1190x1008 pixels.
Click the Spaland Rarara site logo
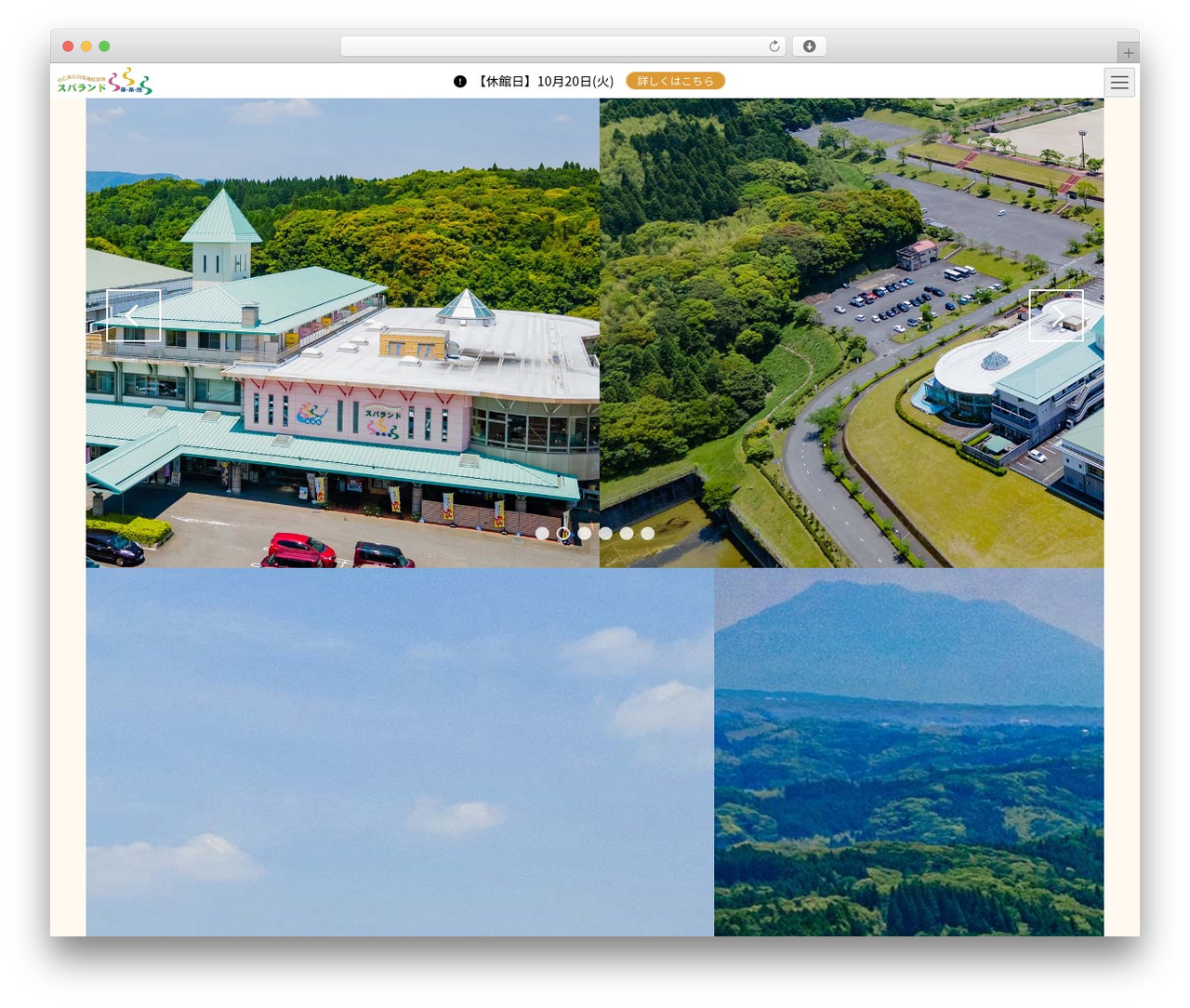click(105, 81)
